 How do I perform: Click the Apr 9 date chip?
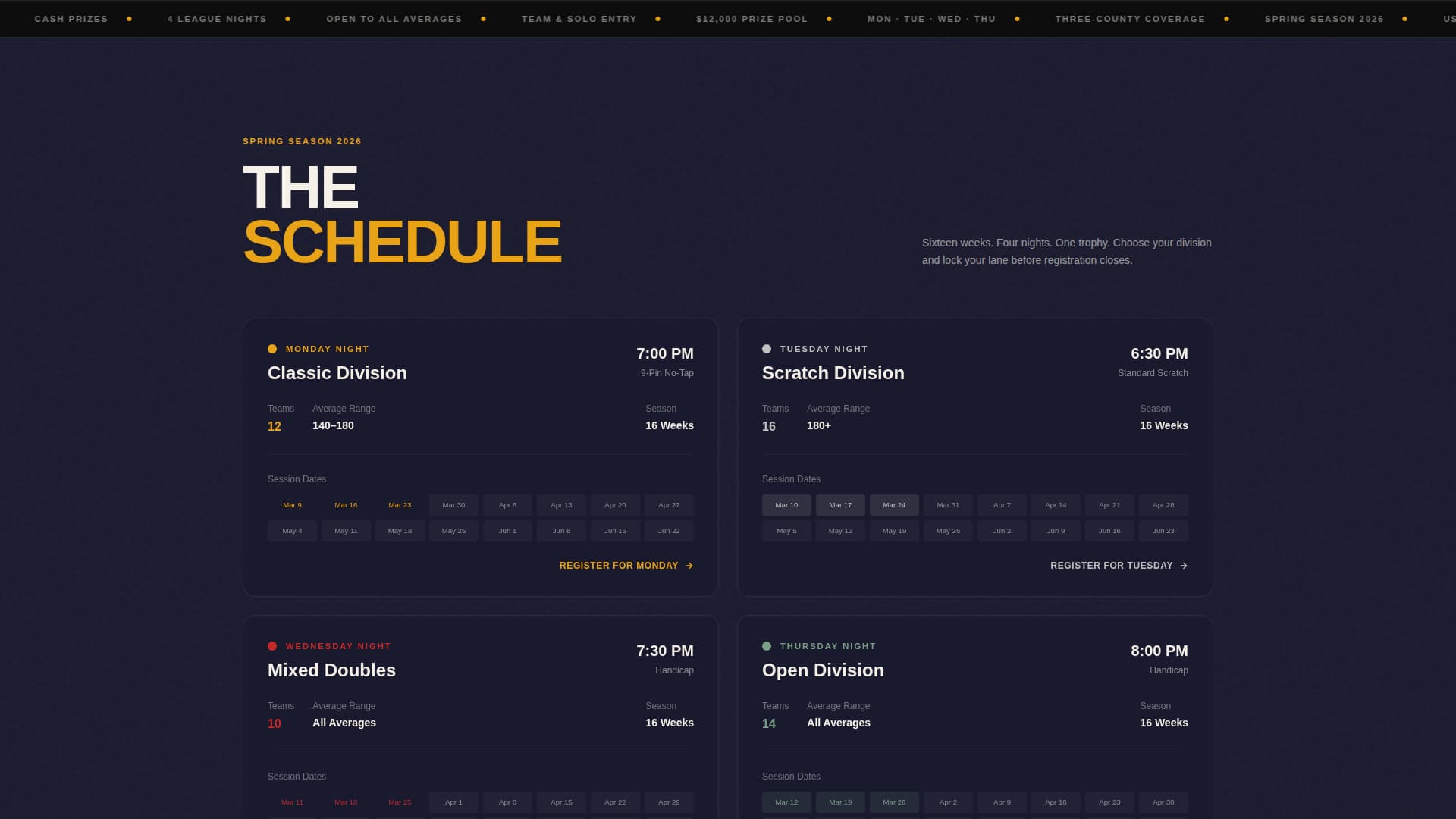click(x=1002, y=802)
